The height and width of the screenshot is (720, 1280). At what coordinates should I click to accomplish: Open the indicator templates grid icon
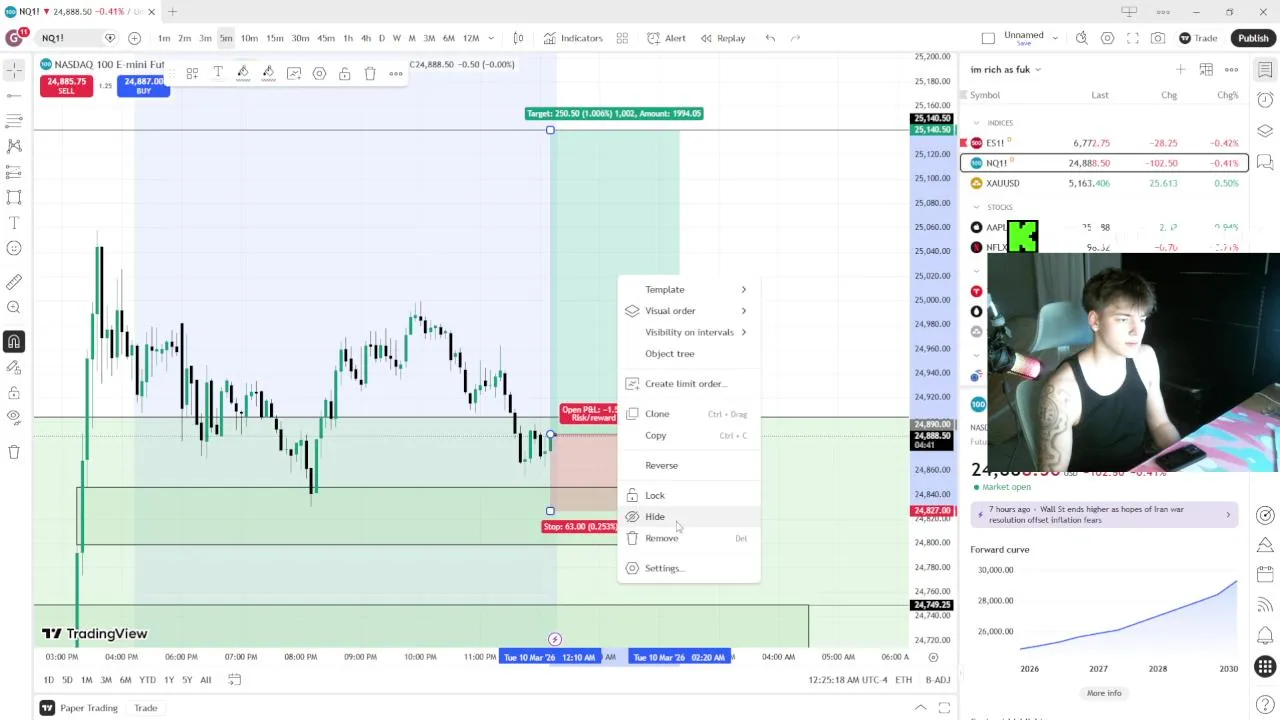pyautogui.click(x=622, y=38)
